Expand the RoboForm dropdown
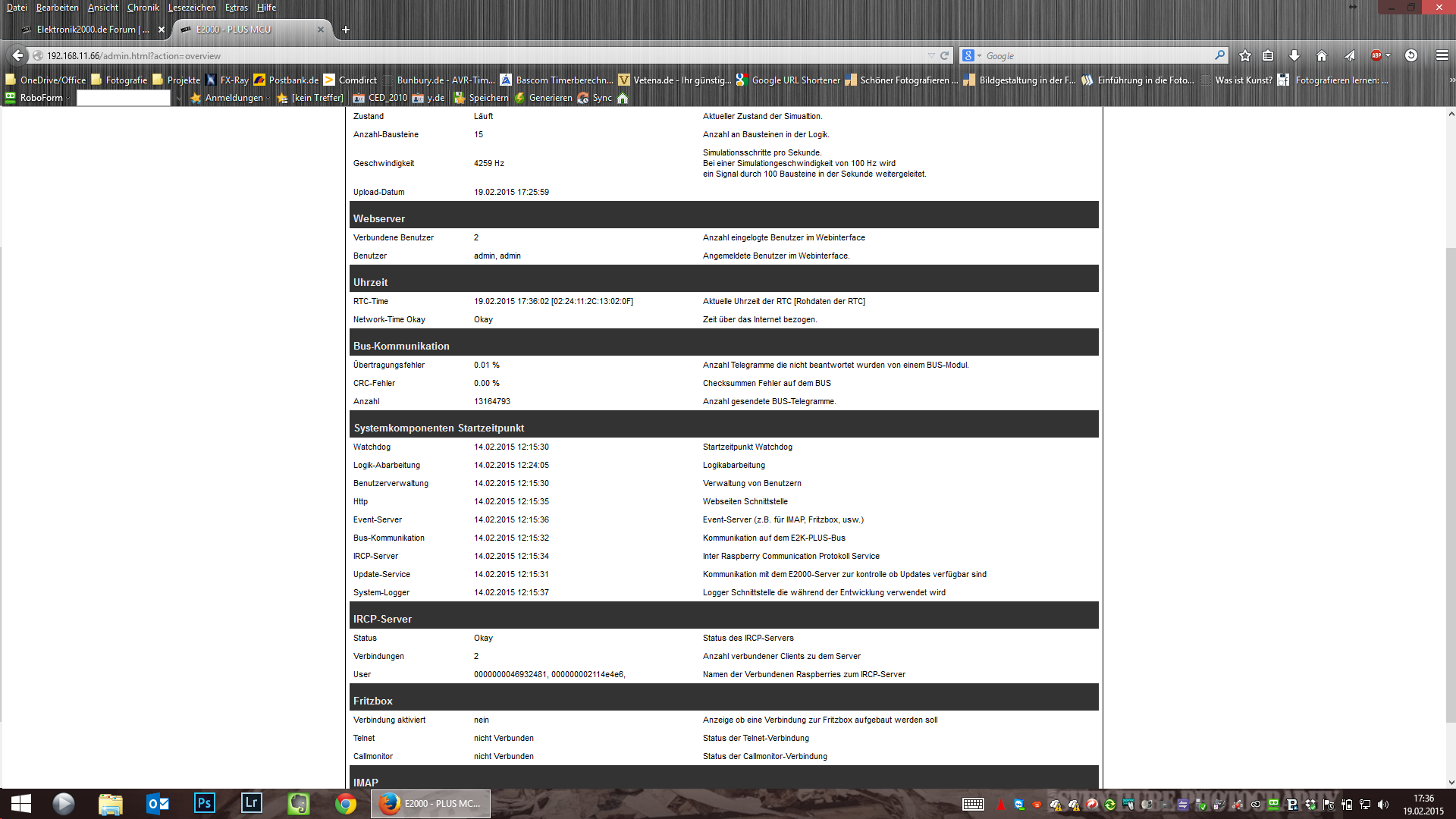The height and width of the screenshot is (819, 1456). pyautogui.click(x=67, y=98)
